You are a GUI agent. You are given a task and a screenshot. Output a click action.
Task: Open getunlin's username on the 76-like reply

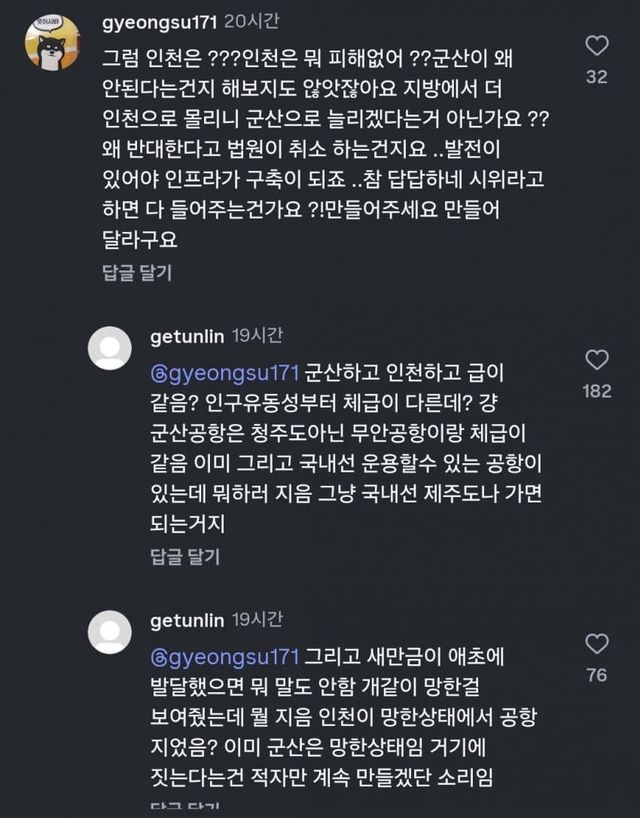[x=186, y=620]
